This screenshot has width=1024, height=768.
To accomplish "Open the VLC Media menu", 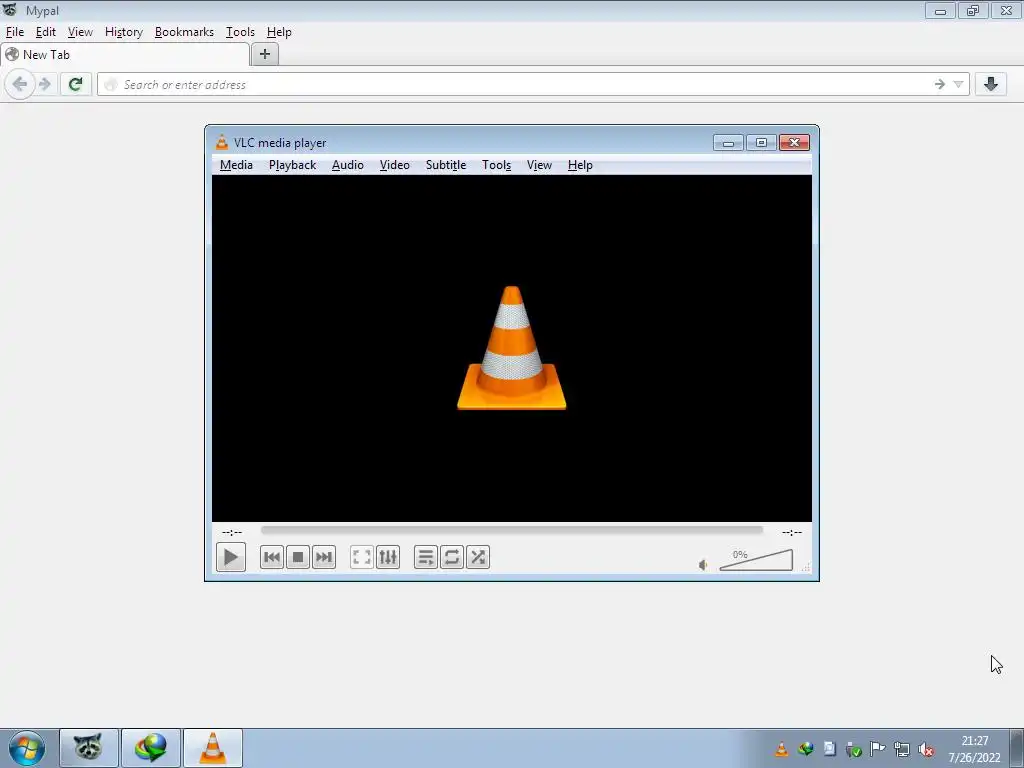I will (x=236, y=165).
